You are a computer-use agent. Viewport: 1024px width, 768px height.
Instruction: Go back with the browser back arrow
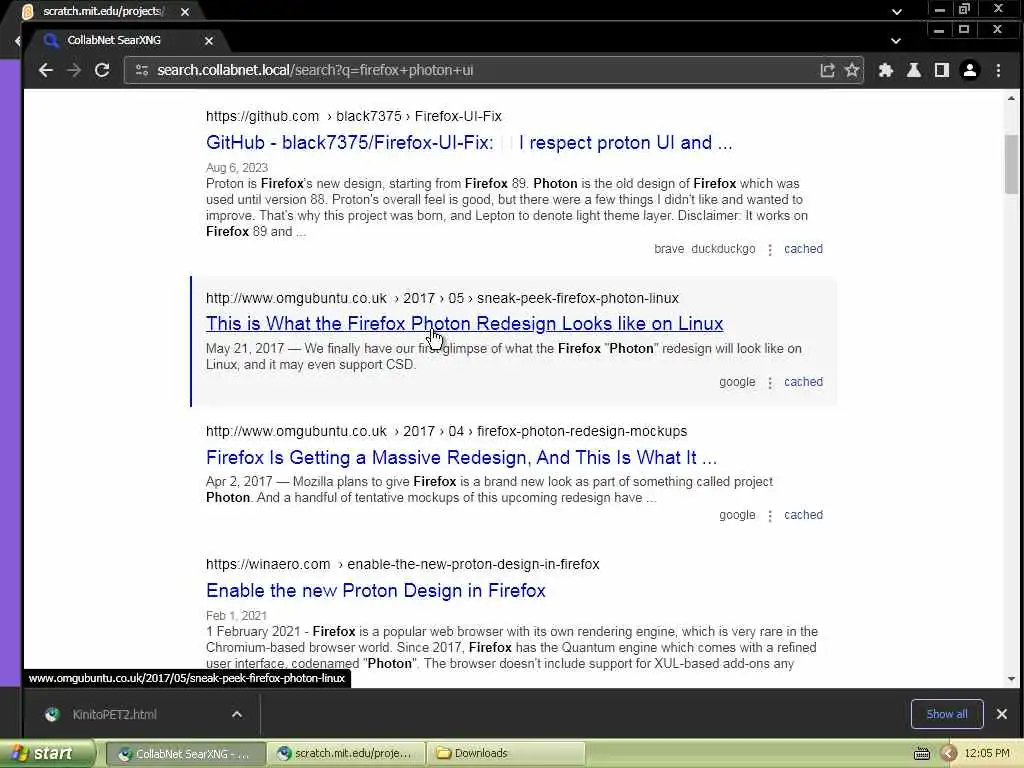click(x=45, y=70)
